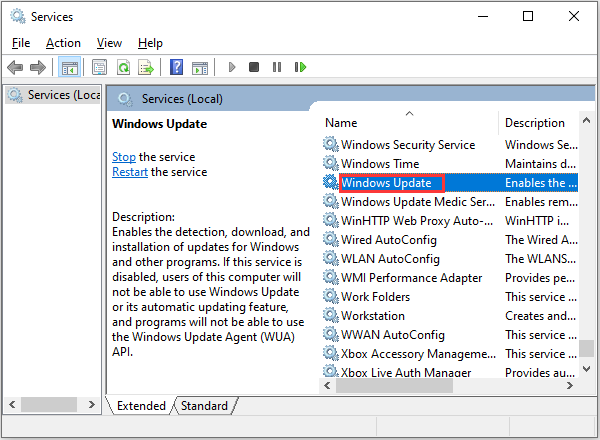
Task: Click the Forward arrow toolbar icon
Action: (38, 67)
